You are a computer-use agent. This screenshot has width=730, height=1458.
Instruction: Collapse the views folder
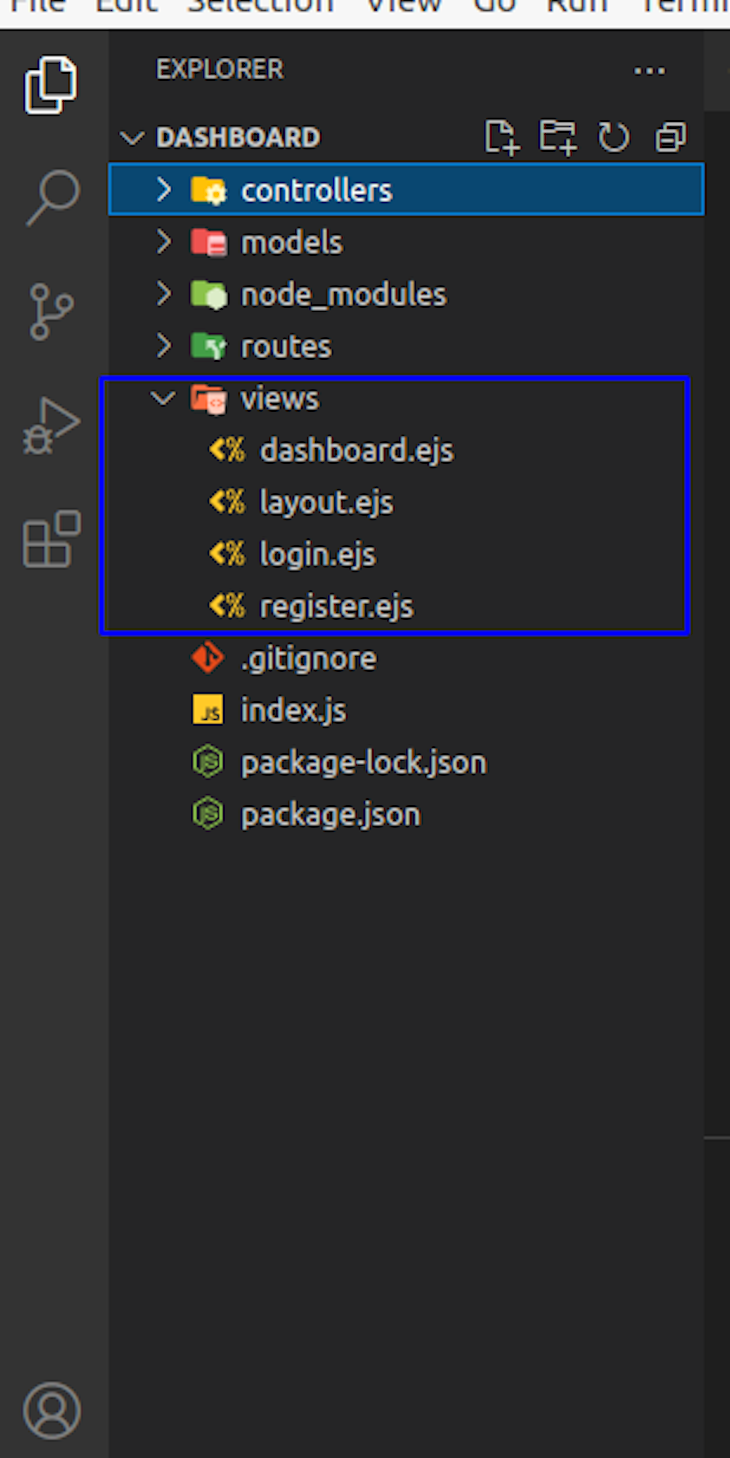(x=278, y=397)
